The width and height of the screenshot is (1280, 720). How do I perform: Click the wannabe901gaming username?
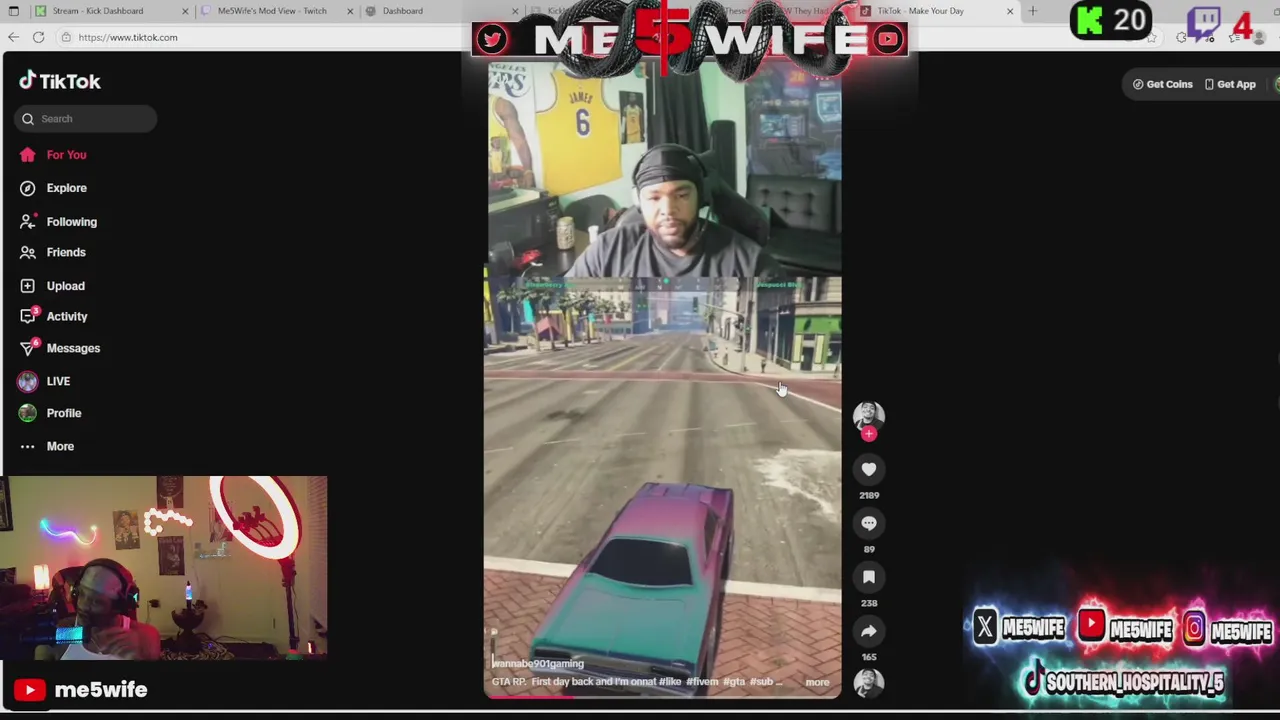(x=538, y=663)
